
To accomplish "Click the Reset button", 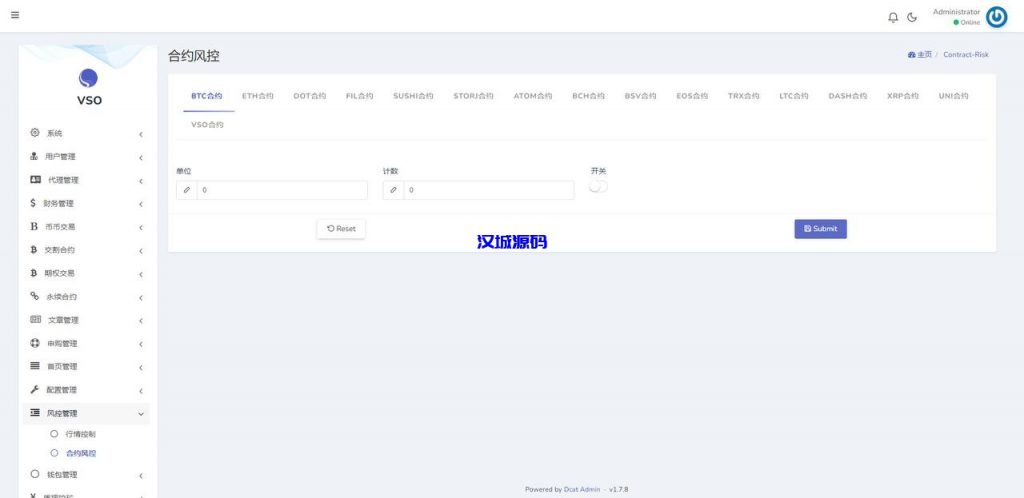I will pyautogui.click(x=341, y=229).
